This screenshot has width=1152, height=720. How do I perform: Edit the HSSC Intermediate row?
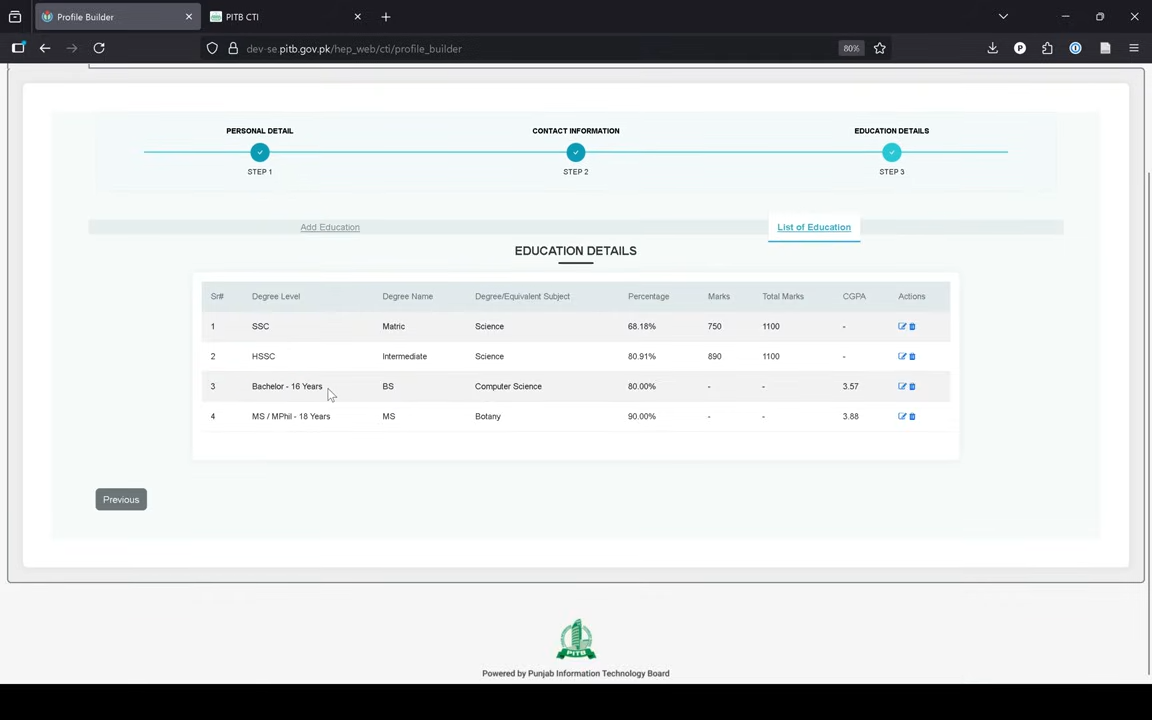[902, 356]
